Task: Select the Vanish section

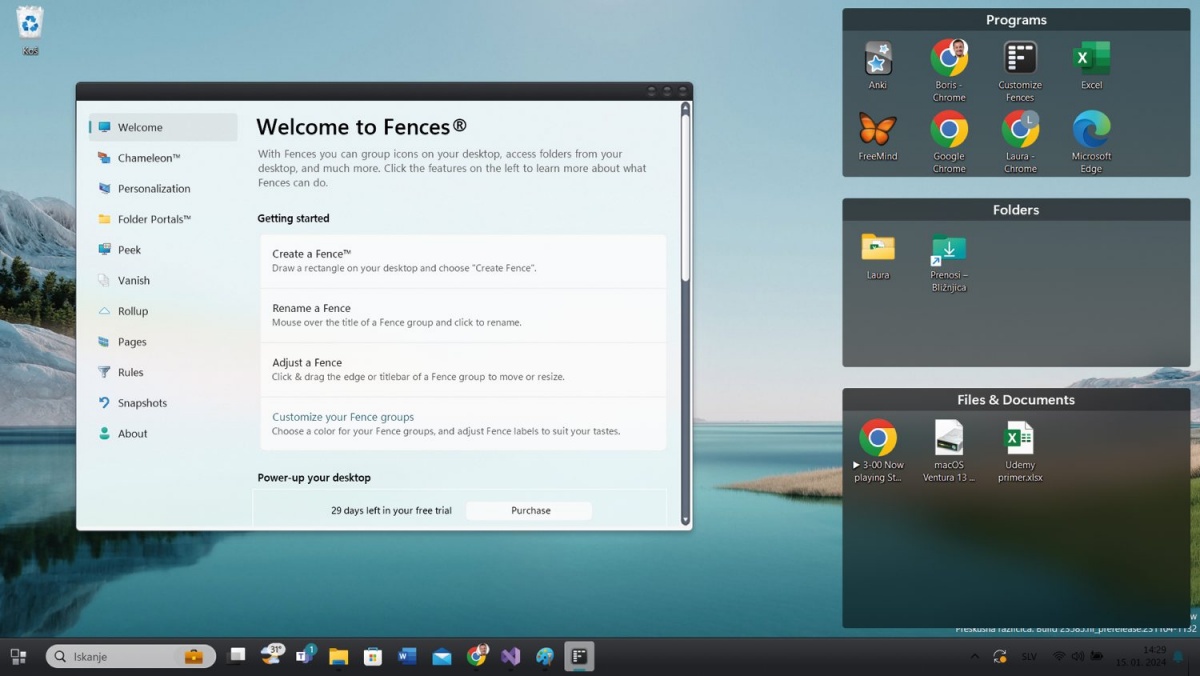Action: 163,280
